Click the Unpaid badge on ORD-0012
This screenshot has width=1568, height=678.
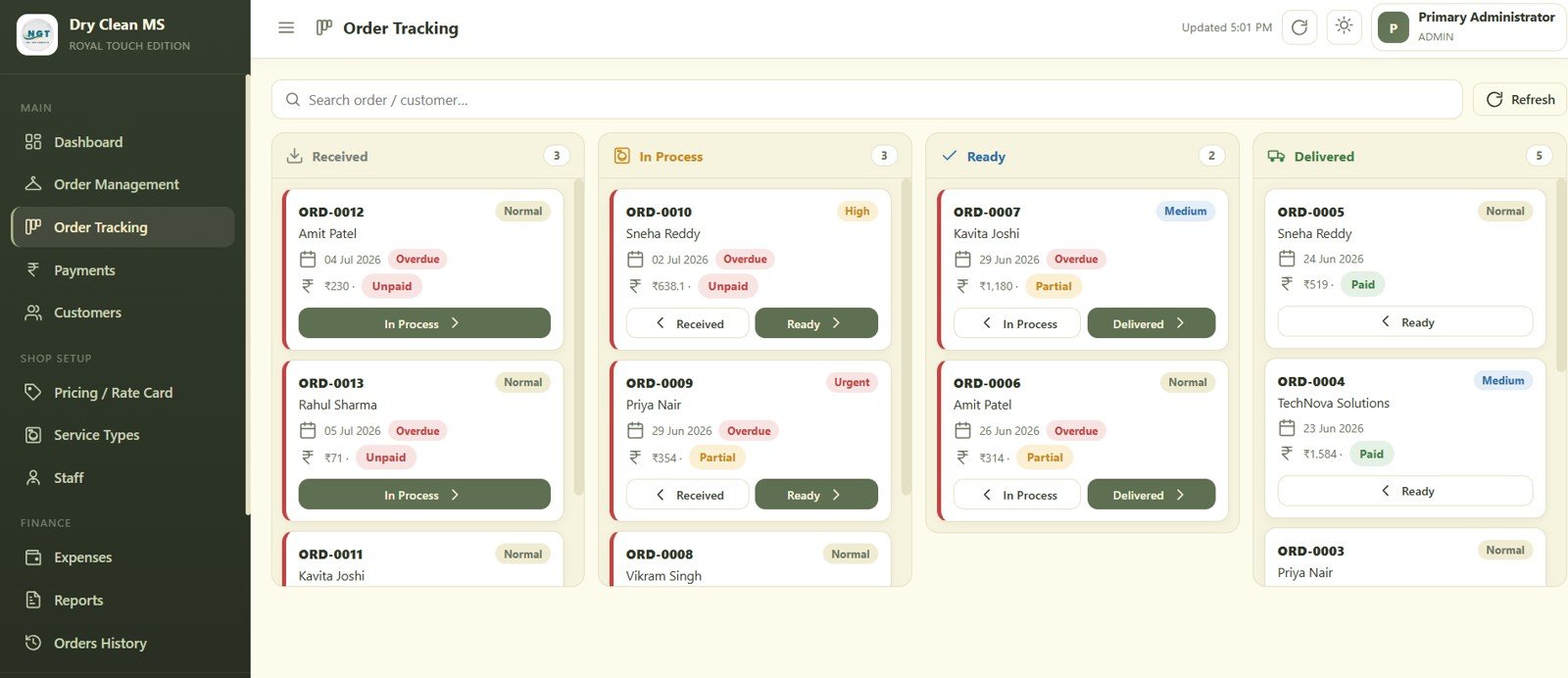pos(392,286)
